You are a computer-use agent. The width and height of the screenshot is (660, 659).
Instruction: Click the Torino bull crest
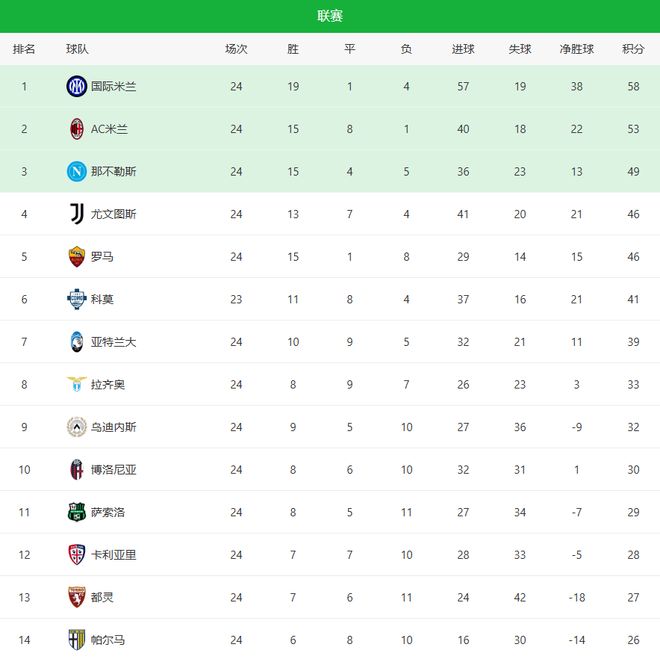(77, 597)
